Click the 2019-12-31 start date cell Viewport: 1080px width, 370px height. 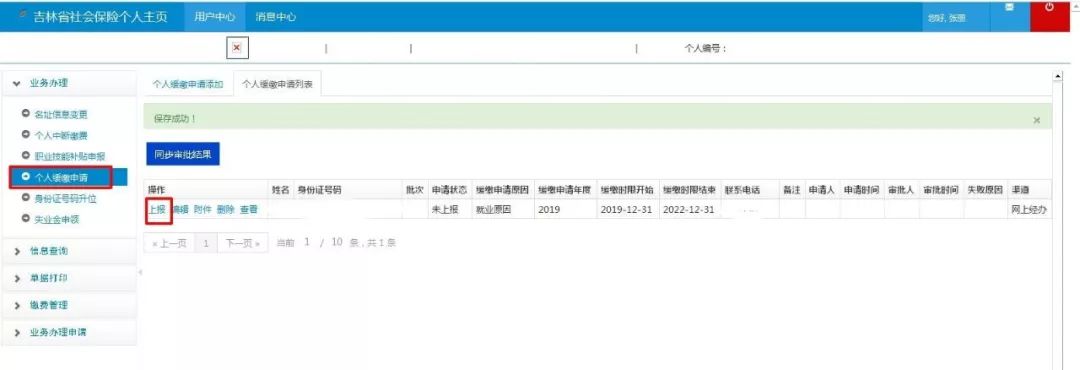pyautogui.click(x=627, y=209)
